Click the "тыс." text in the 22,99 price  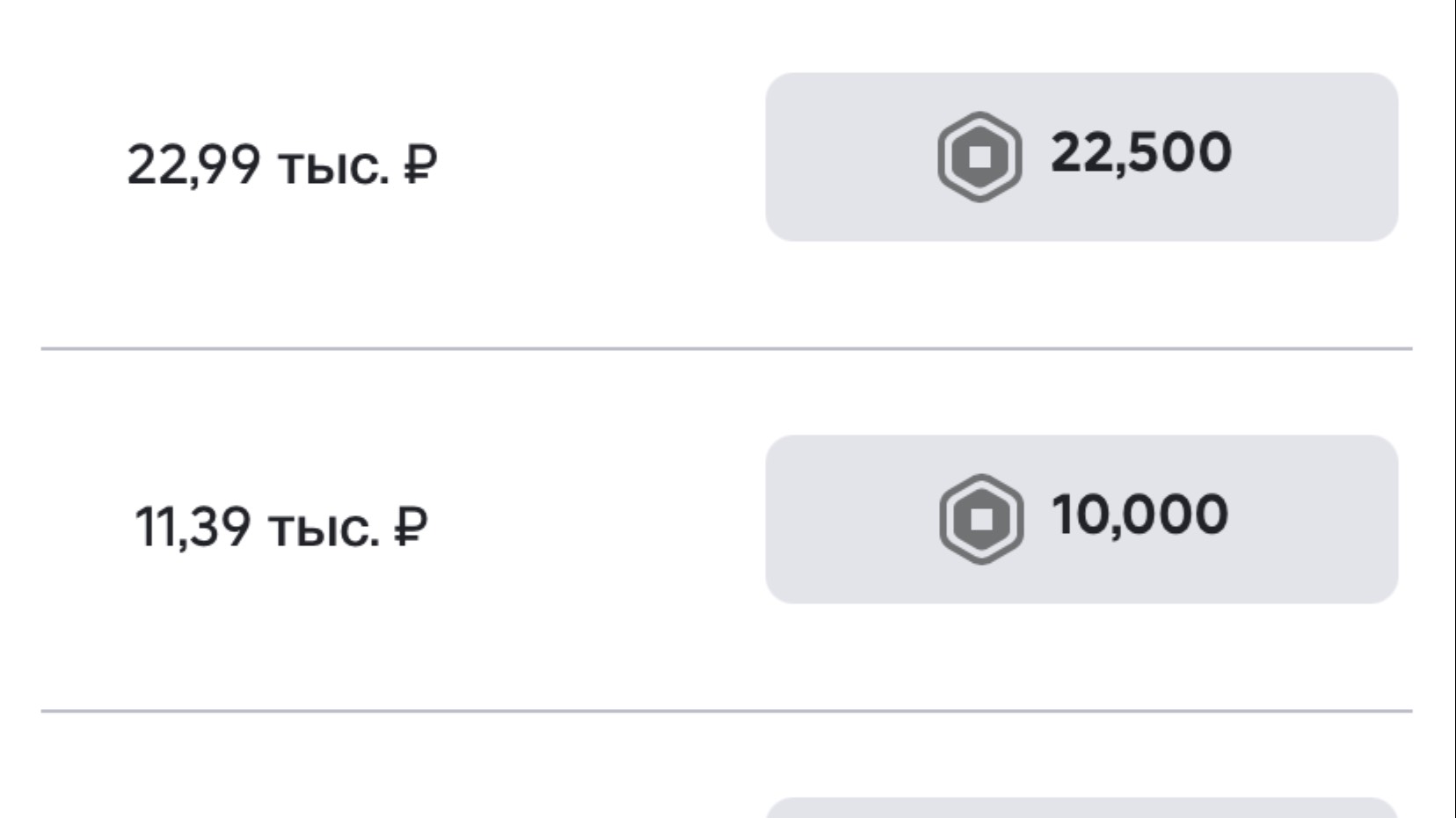coord(332,166)
